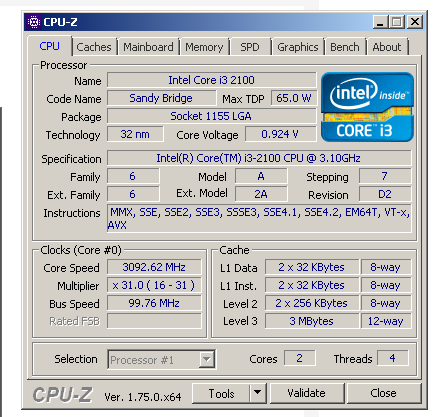Click the Validate button
The image size is (440, 417).
coord(307,393)
